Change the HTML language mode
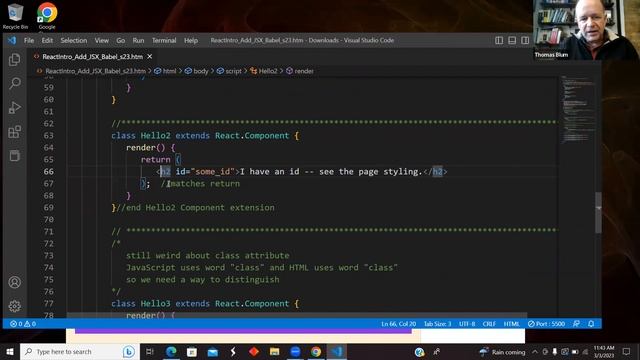The height and width of the screenshot is (360, 640). pos(511,324)
